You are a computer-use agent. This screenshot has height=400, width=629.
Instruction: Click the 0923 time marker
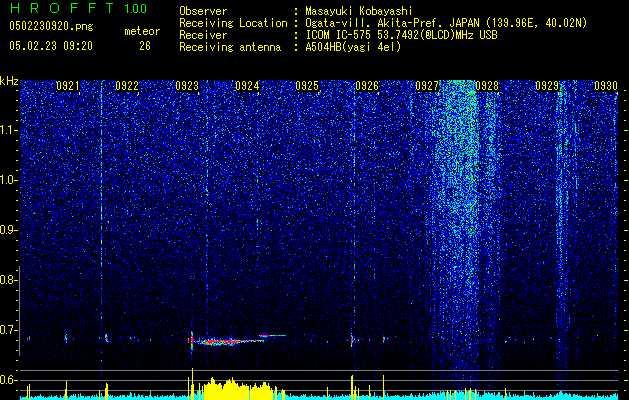pyautogui.click(x=187, y=86)
